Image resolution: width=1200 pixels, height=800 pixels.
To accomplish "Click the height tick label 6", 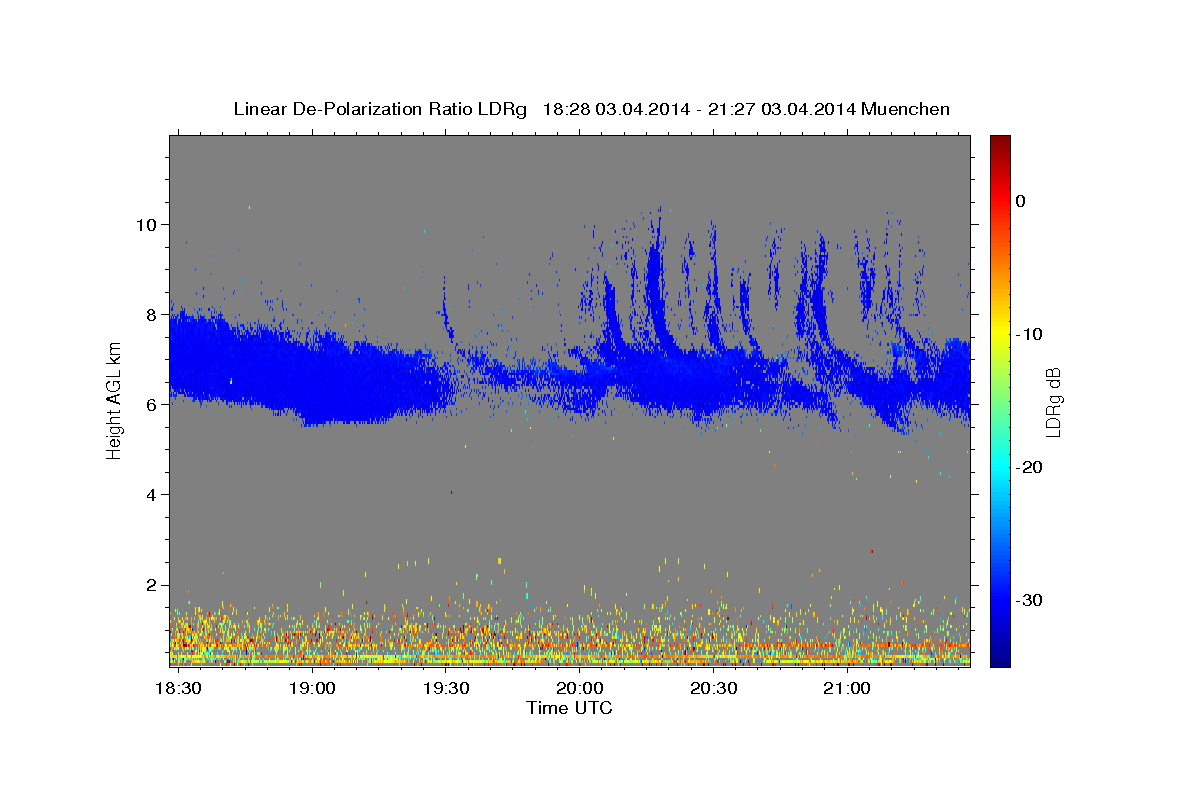I will click(x=150, y=404).
